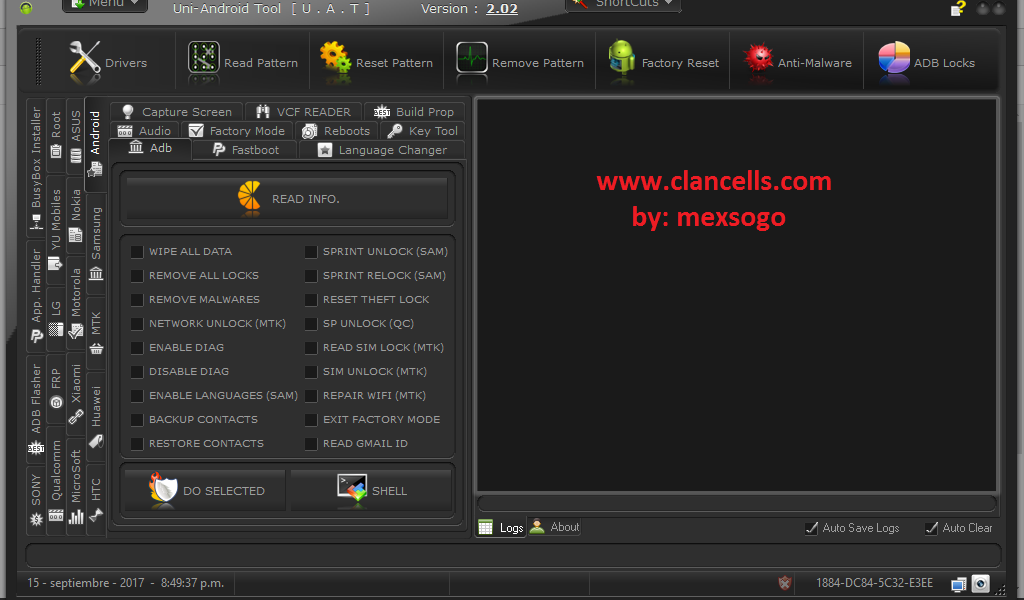Expand the ShortCuts dropdown
The height and width of the screenshot is (600, 1024).
coord(624,5)
